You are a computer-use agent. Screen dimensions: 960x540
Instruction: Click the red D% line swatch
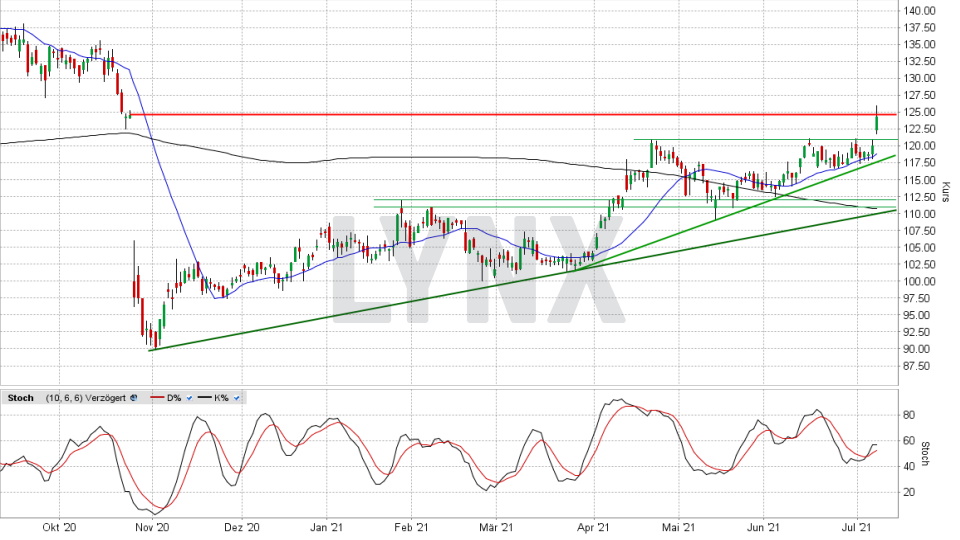coord(157,398)
